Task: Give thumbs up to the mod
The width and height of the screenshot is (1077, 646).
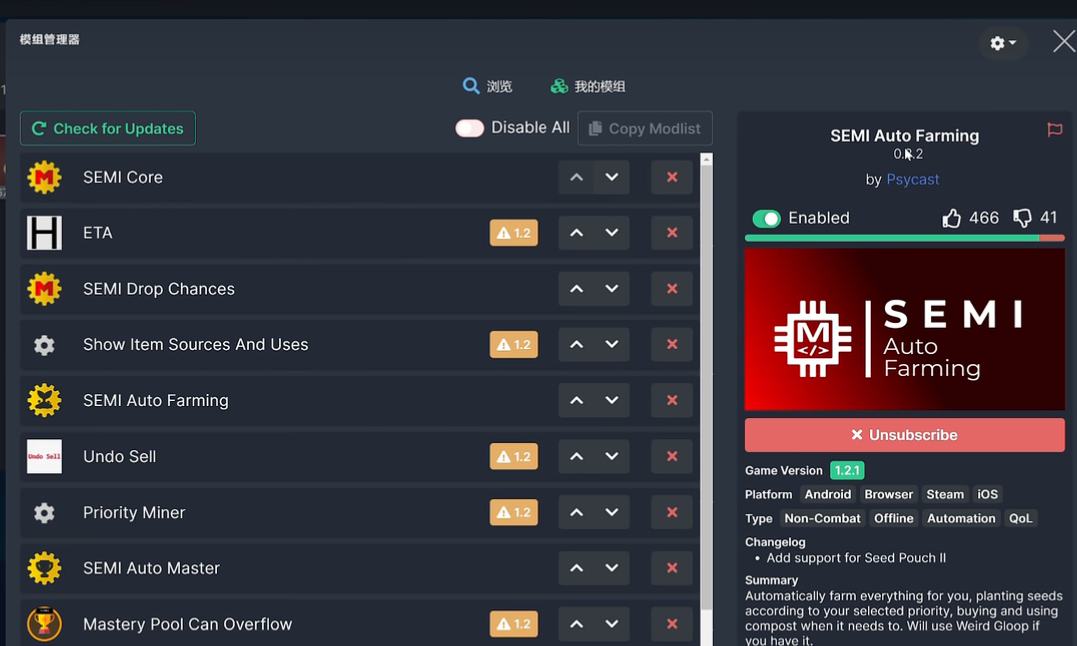Action: click(951, 218)
